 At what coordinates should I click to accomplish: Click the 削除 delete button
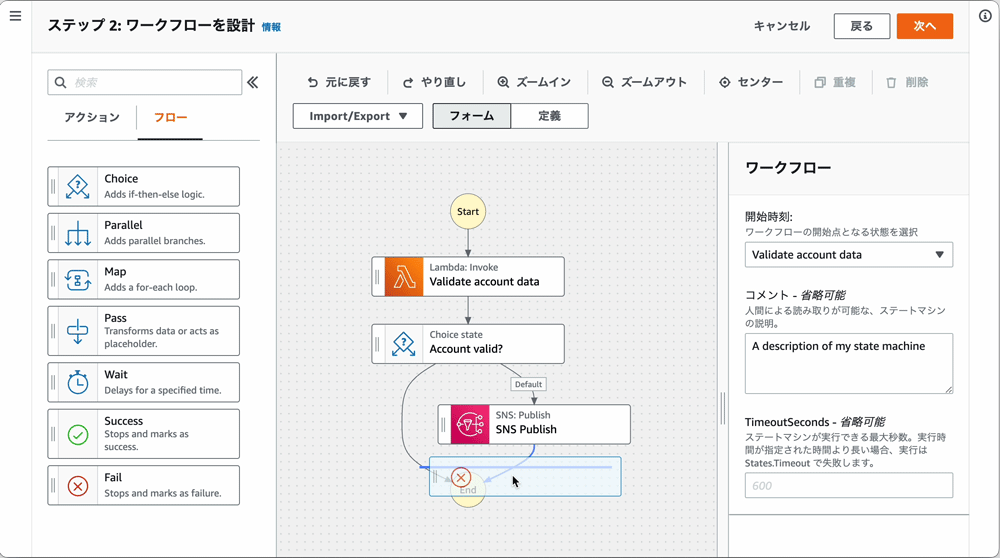(x=907, y=82)
